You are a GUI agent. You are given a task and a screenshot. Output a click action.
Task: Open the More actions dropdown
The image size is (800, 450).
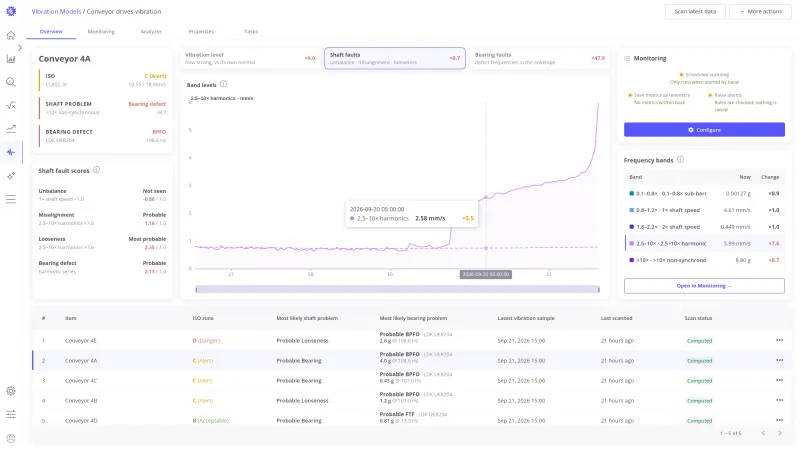761,11
